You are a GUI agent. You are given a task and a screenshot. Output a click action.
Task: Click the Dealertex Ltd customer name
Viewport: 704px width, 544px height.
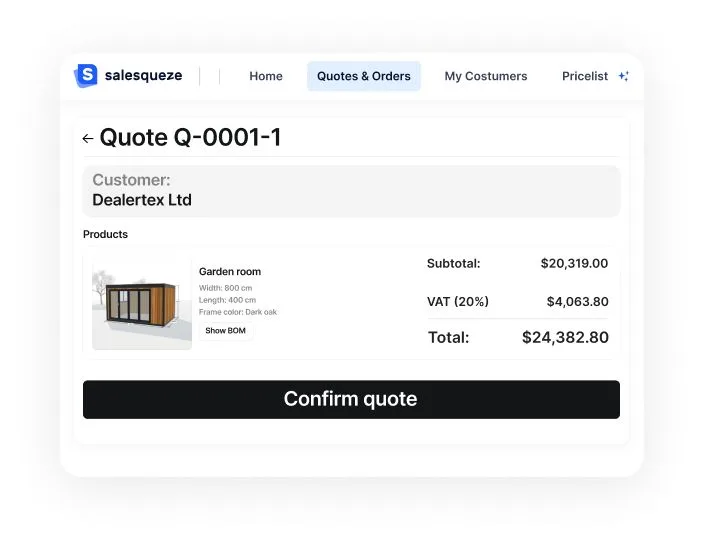coord(142,200)
